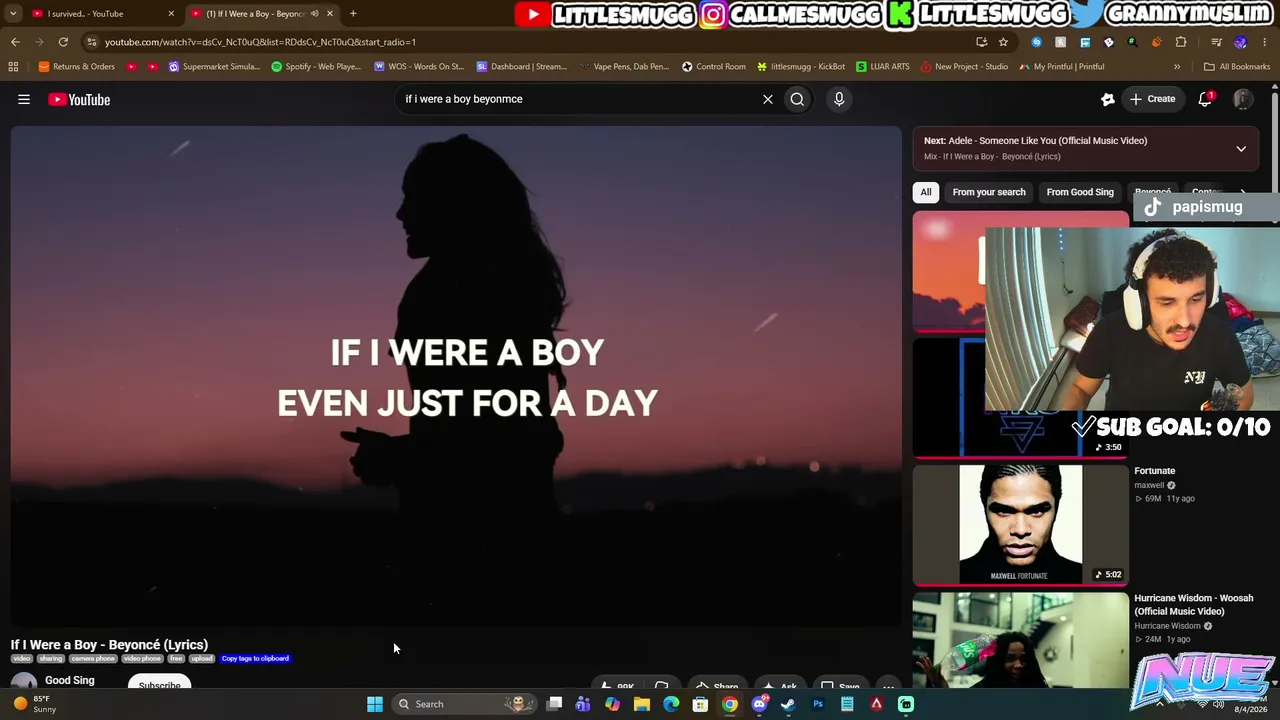Expand the Mix playlist panel chevron
The height and width of the screenshot is (720, 1280).
[1241, 149]
